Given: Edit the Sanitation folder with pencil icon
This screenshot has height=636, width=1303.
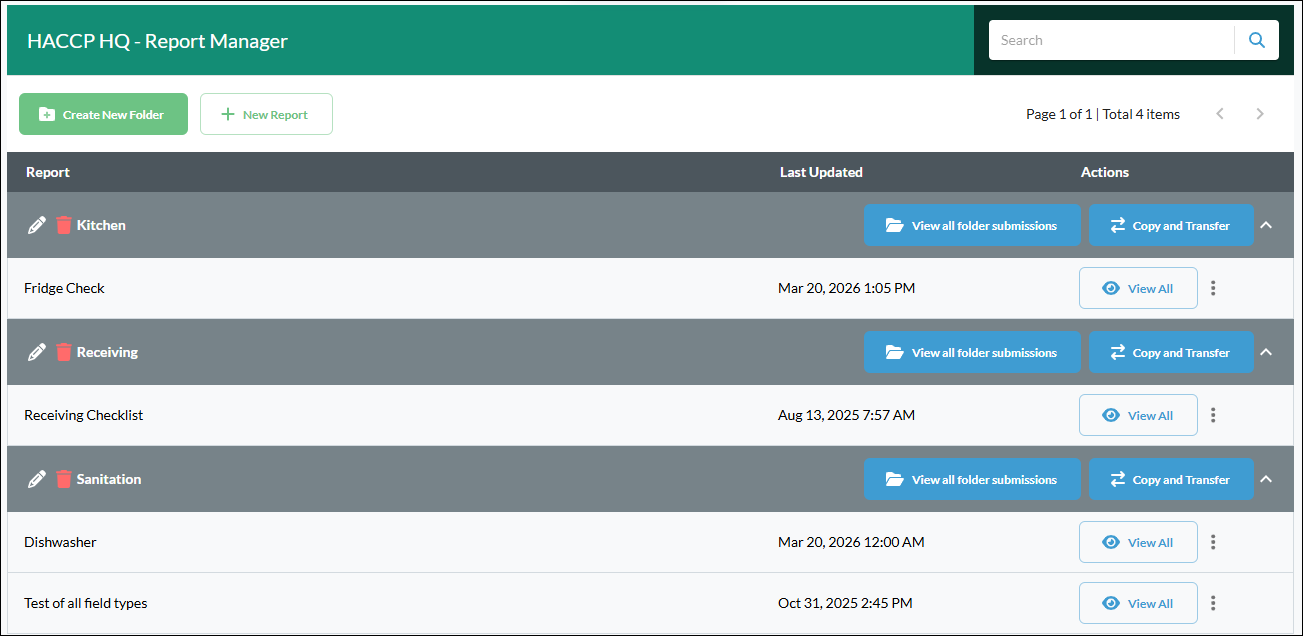Looking at the screenshot, I should [37, 479].
